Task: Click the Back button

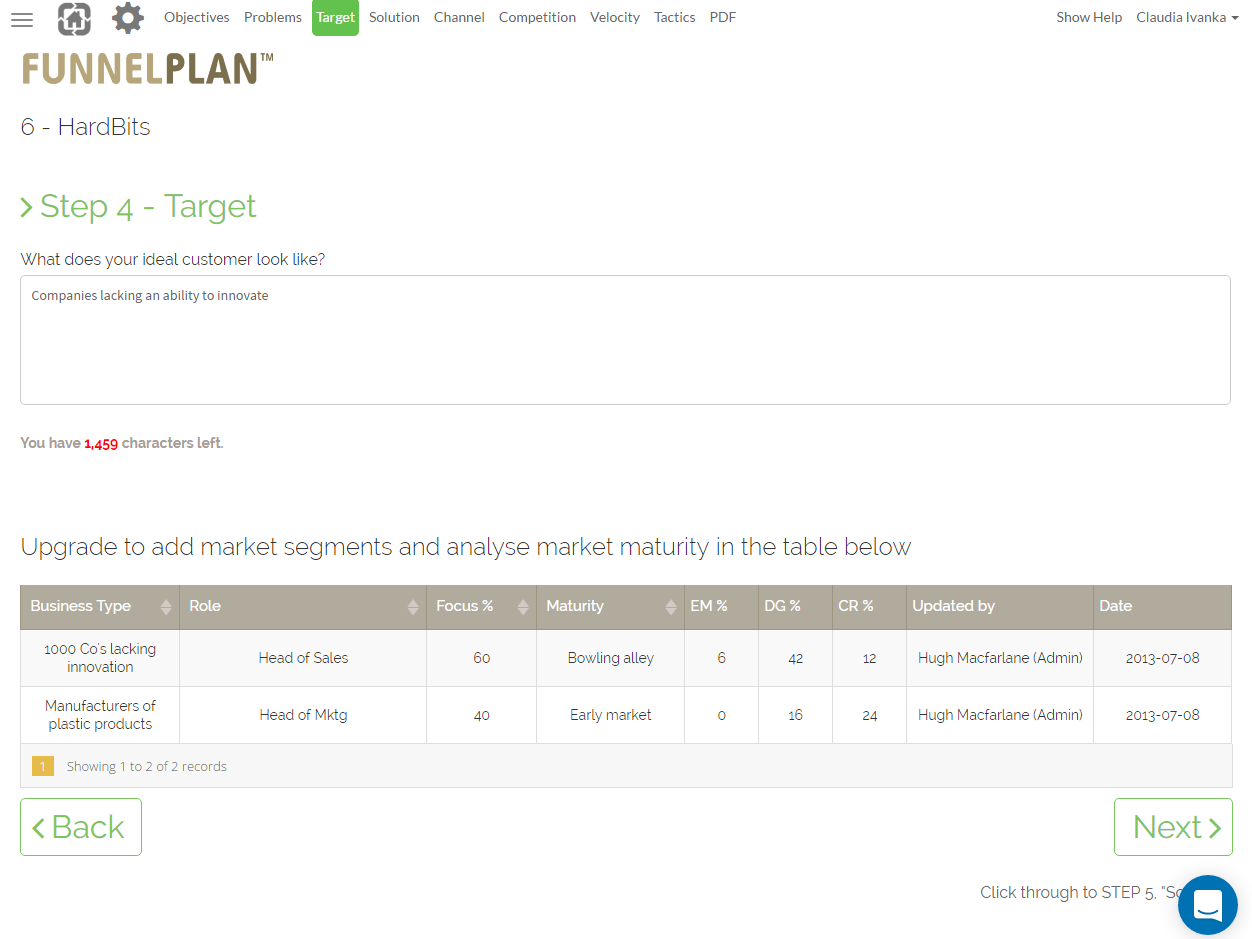Action: point(80,827)
